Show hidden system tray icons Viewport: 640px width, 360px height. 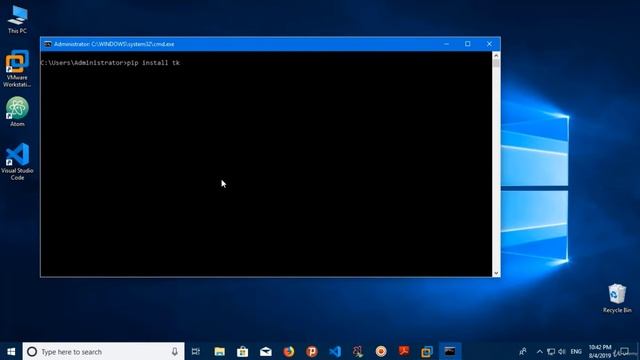[x=540, y=351]
